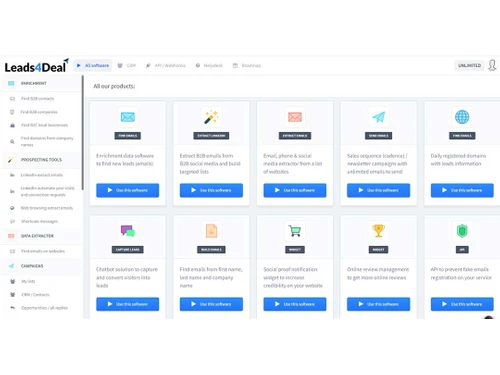Click the Extract LinkedIn badge label

(x=211, y=136)
